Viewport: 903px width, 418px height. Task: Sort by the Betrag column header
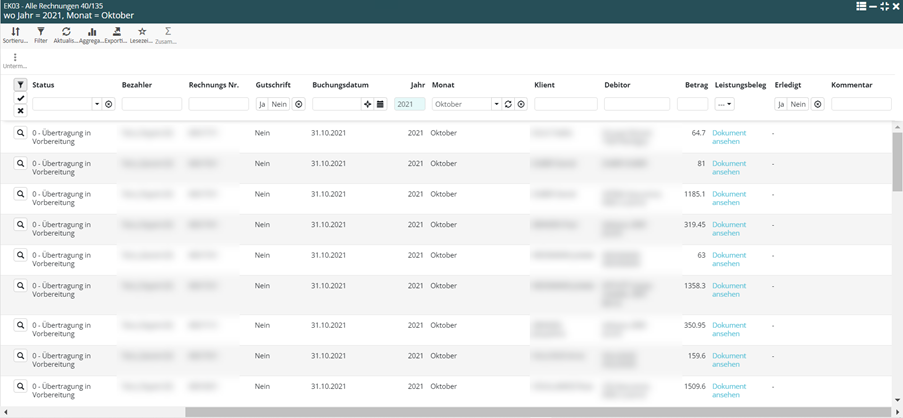(x=695, y=85)
